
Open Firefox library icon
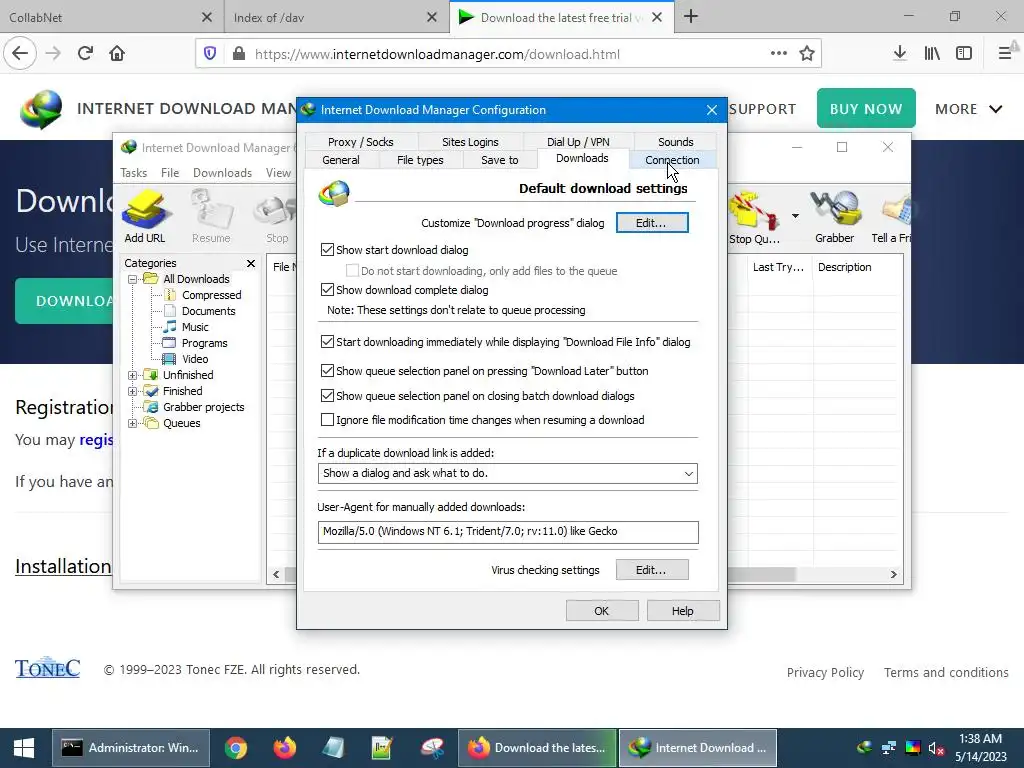click(932, 54)
